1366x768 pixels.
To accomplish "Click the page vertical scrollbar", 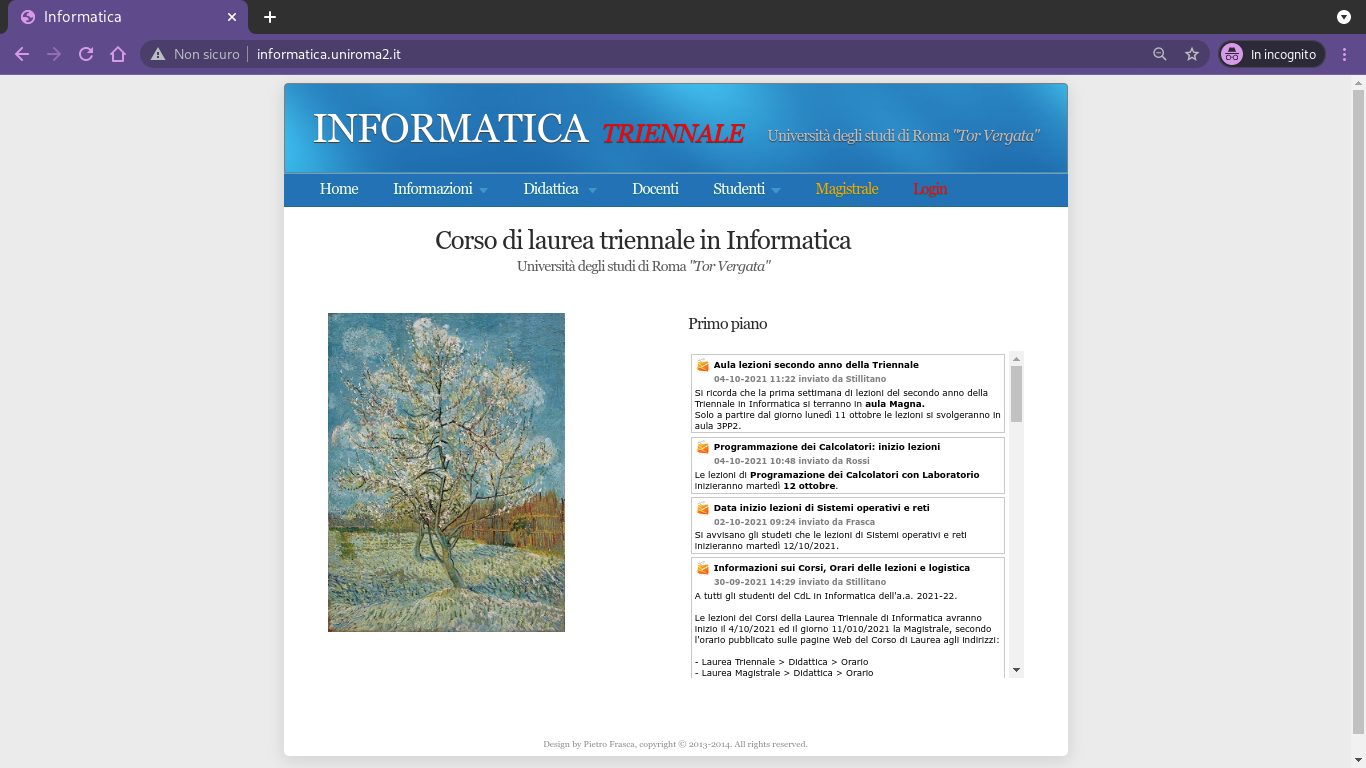I will pyautogui.click(x=1358, y=410).
